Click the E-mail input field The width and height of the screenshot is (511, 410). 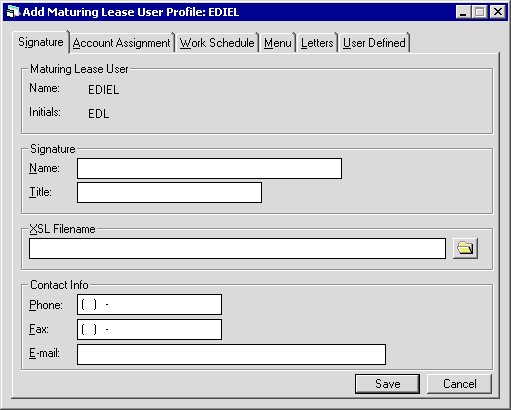click(231, 355)
